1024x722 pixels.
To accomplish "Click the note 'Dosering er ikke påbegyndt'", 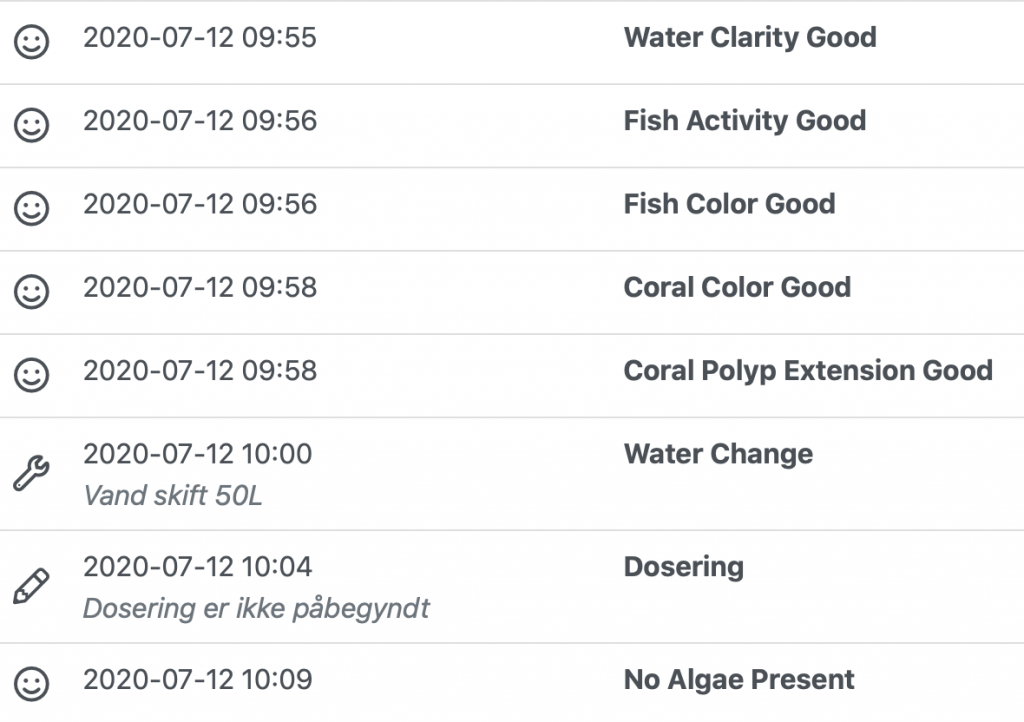I will click(x=256, y=609).
